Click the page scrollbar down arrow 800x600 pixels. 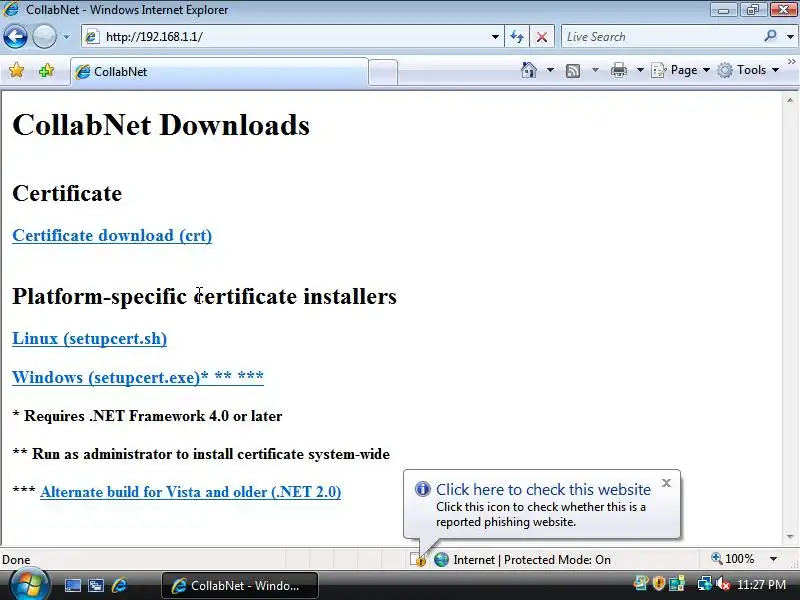(790, 537)
